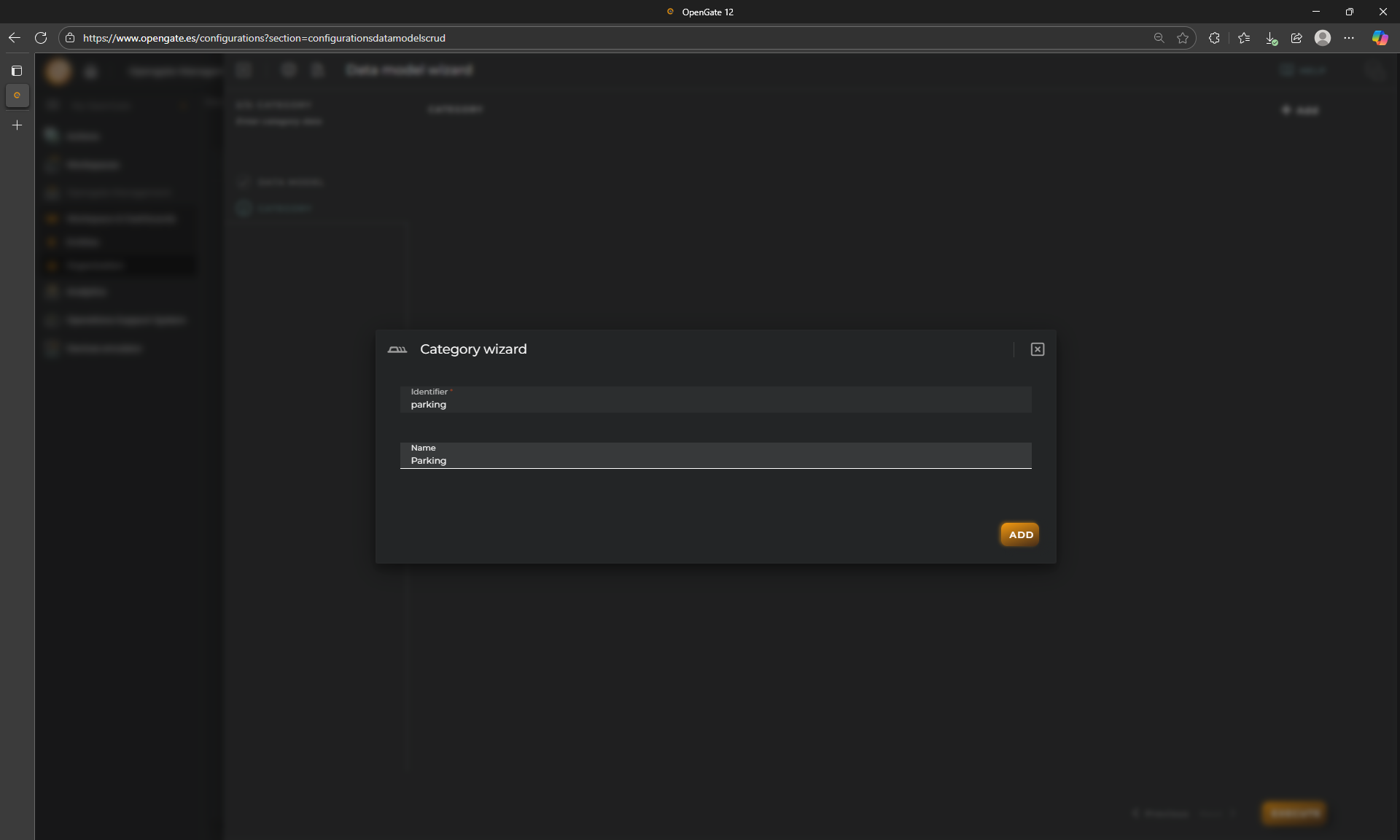The width and height of the screenshot is (1400, 840).
Task: Select the OpenGate vertical tab
Action: (x=17, y=96)
